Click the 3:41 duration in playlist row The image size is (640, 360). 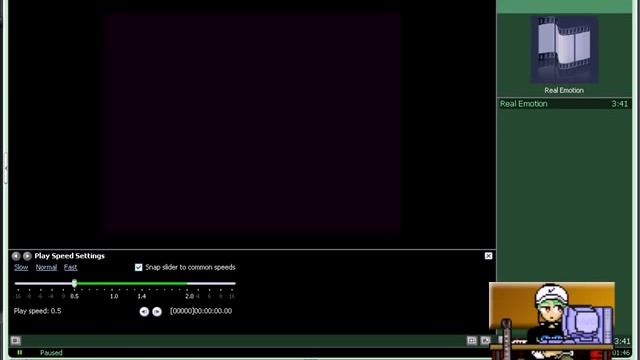[x=620, y=104]
